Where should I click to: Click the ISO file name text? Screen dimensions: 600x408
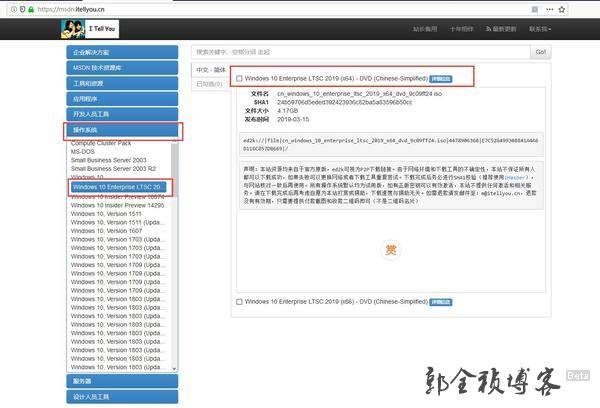[x=359, y=94]
